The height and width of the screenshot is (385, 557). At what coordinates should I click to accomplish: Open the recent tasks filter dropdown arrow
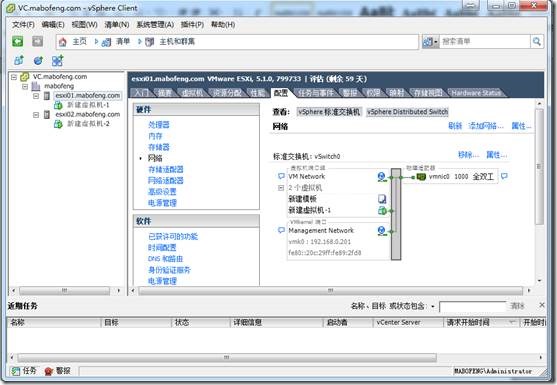(x=433, y=306)
